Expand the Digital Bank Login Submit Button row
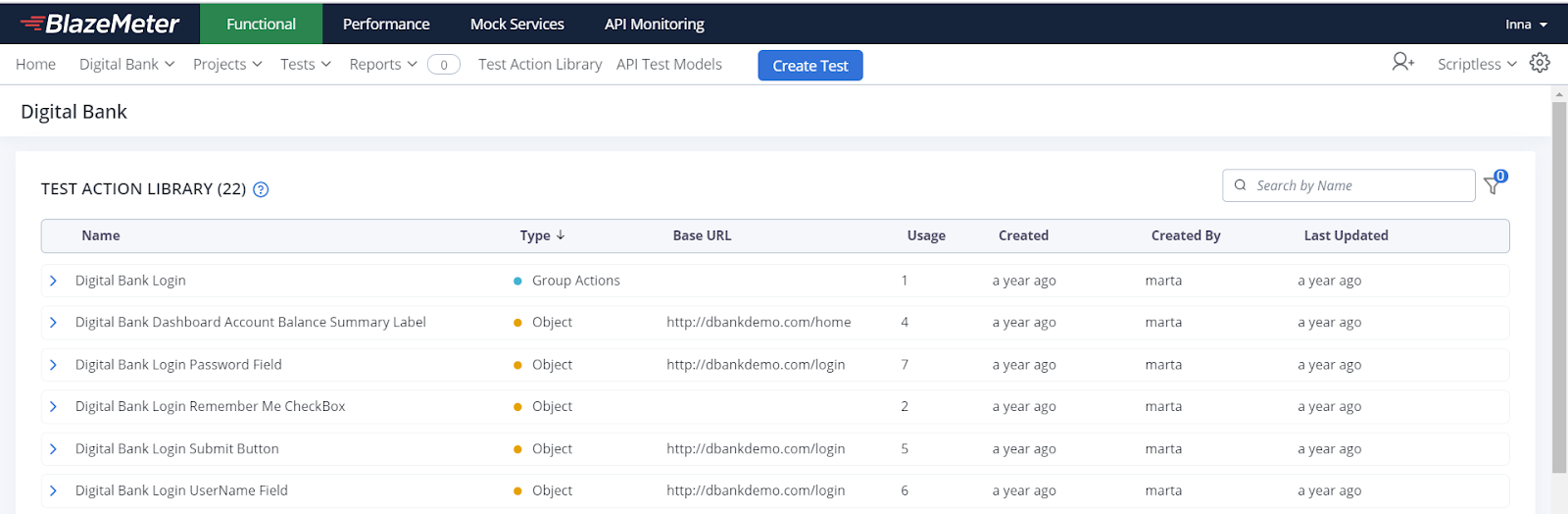 pos(54,449)
